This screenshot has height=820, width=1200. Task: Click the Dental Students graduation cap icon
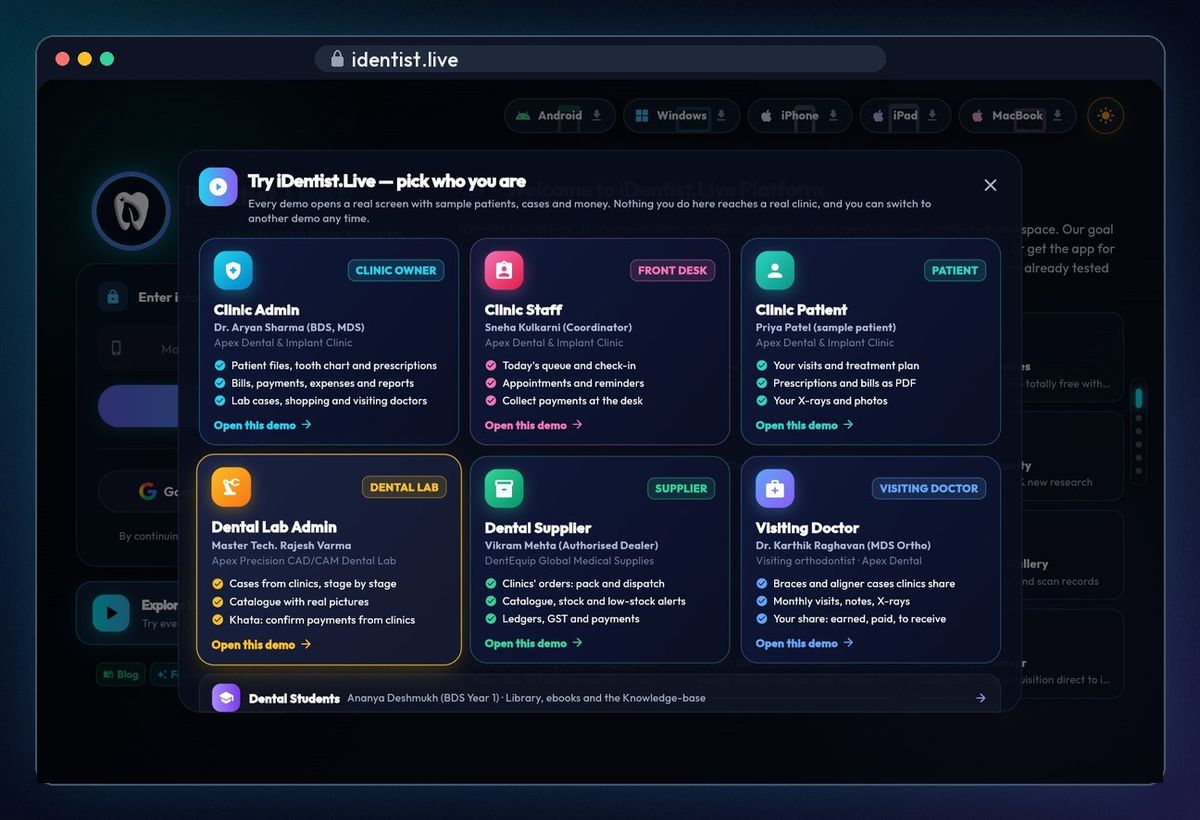click(x=226, y=698)
